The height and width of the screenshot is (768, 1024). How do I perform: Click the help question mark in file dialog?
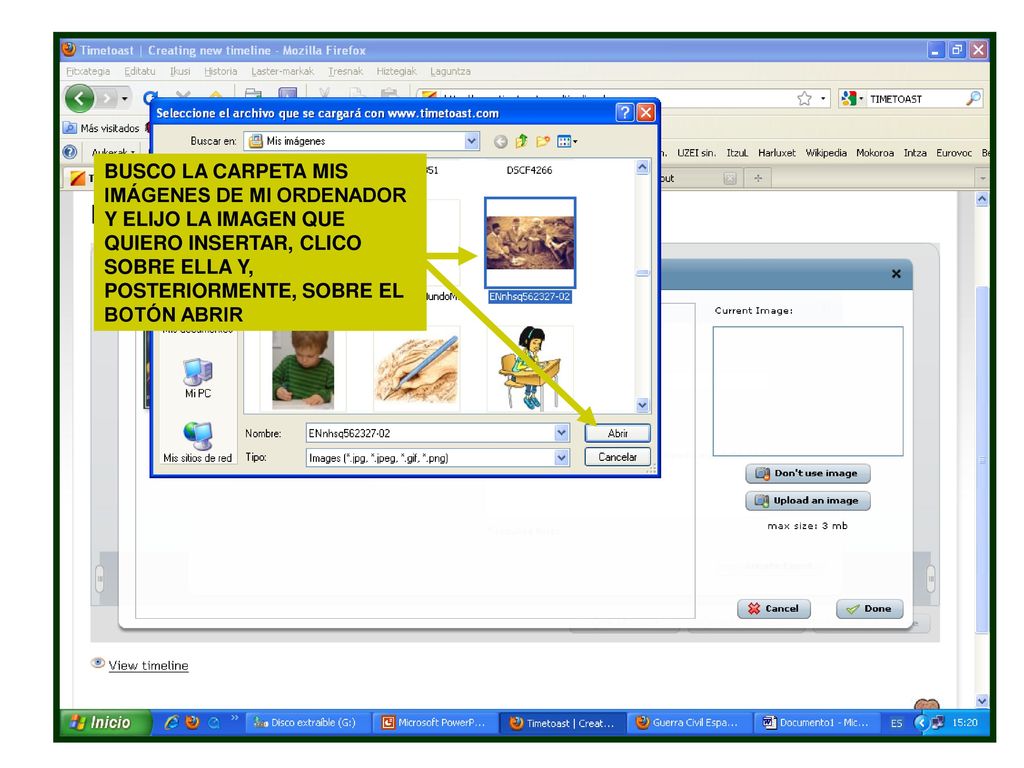(624, 112)
